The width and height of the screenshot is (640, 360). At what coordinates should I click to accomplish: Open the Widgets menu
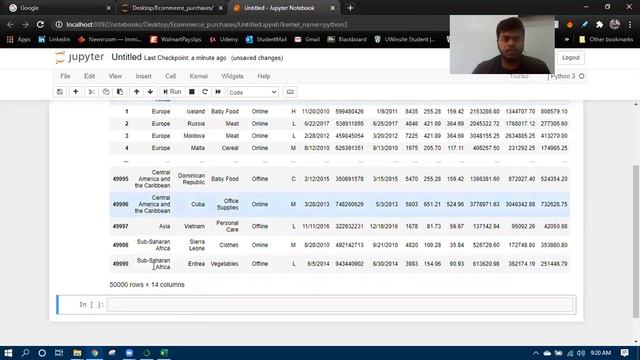coord(232,76)
